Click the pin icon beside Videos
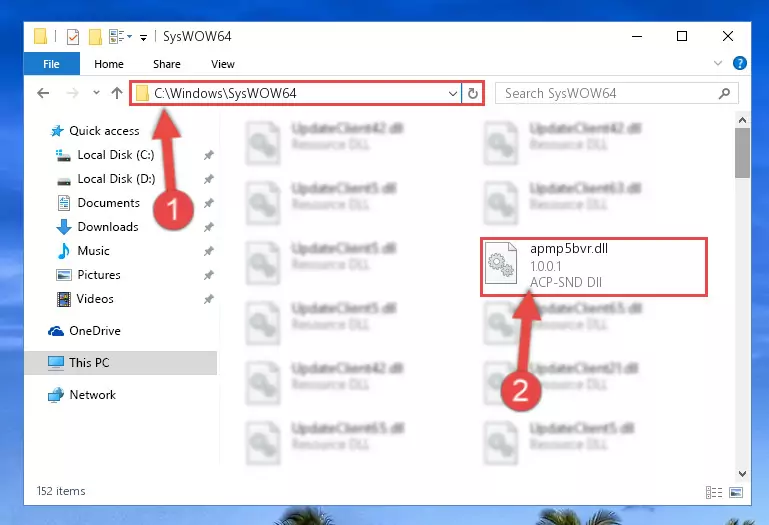 click(x=209, y=299)
